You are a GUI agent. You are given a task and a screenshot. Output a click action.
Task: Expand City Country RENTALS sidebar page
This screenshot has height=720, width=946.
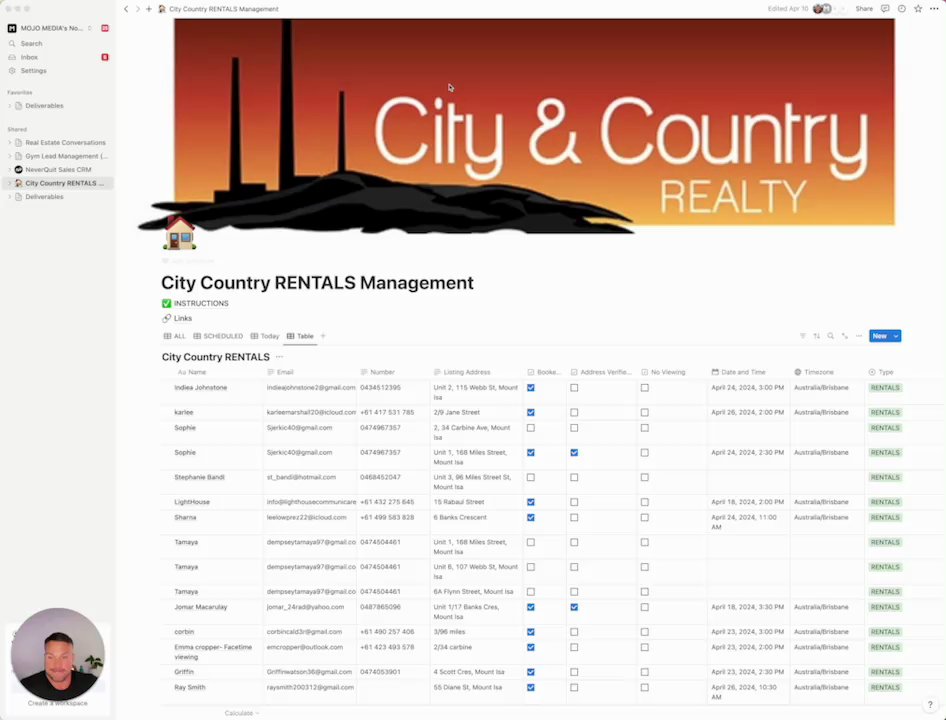[x=10, y=183]
